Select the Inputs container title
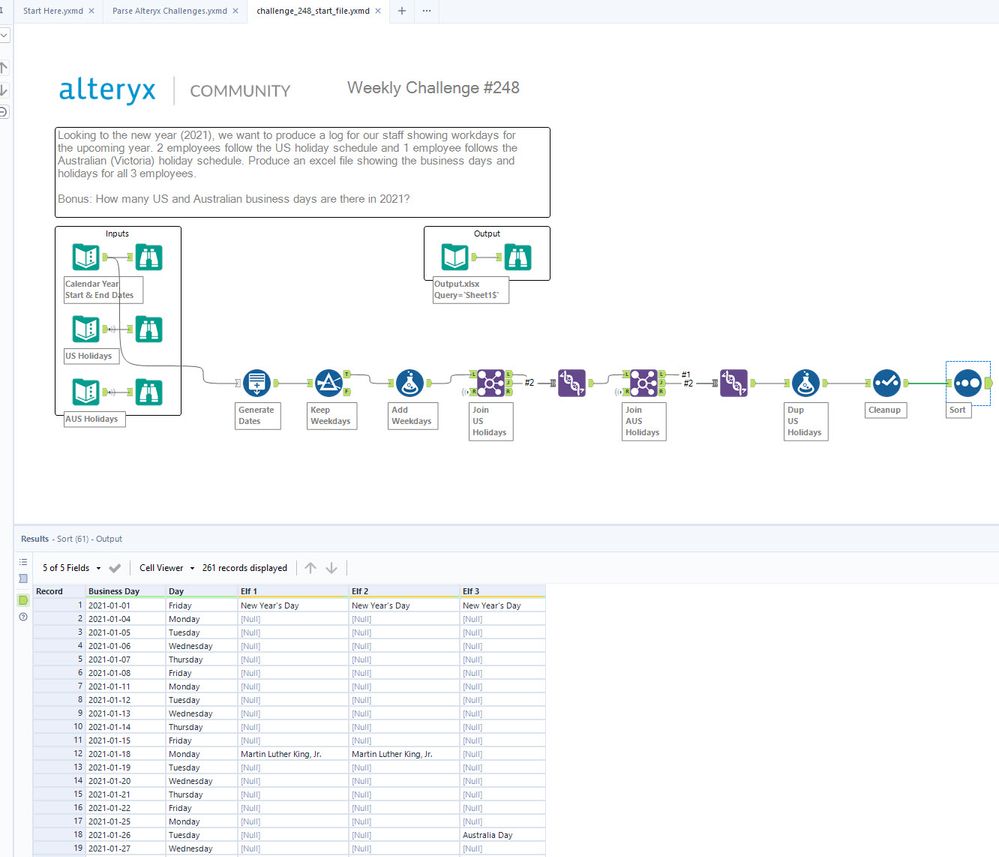Screen dimensions: 999x857 (117, 234)
